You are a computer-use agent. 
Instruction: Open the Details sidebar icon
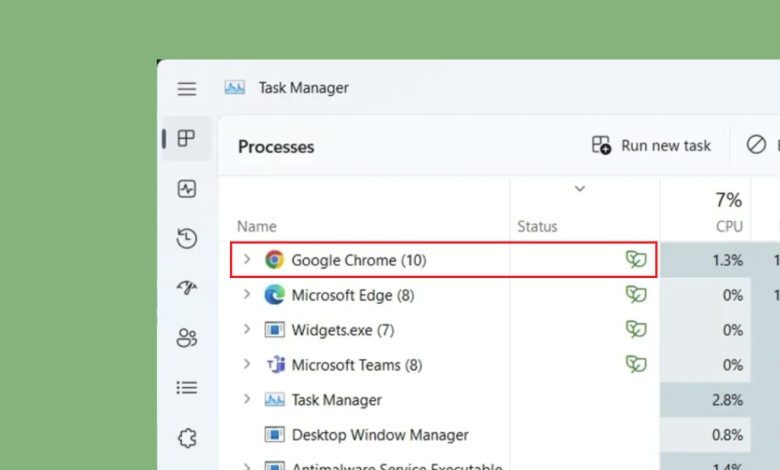tap(187, 387)
